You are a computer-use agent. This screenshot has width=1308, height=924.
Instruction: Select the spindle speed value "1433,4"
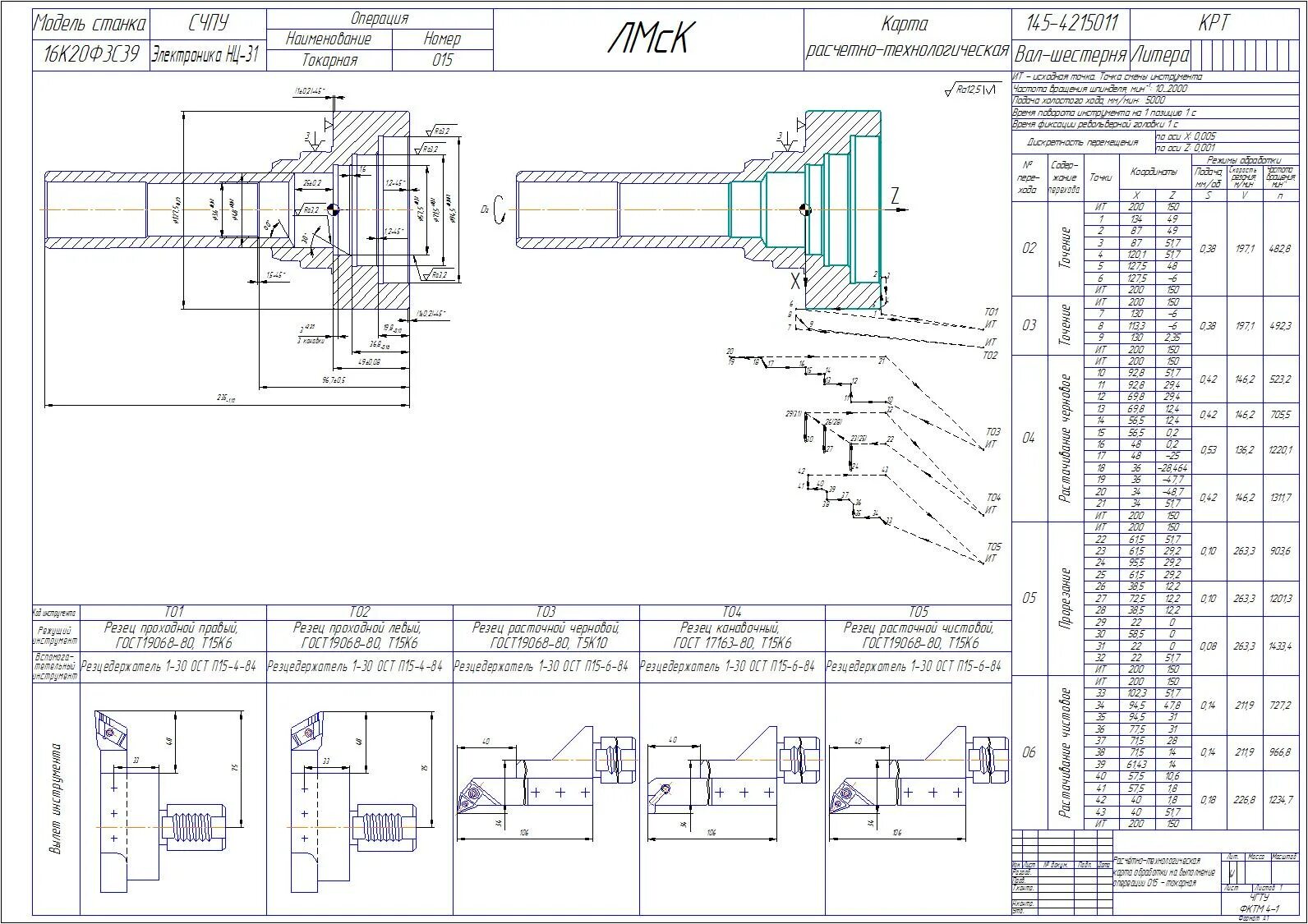pyautogui.click(x=1279, y=646)
